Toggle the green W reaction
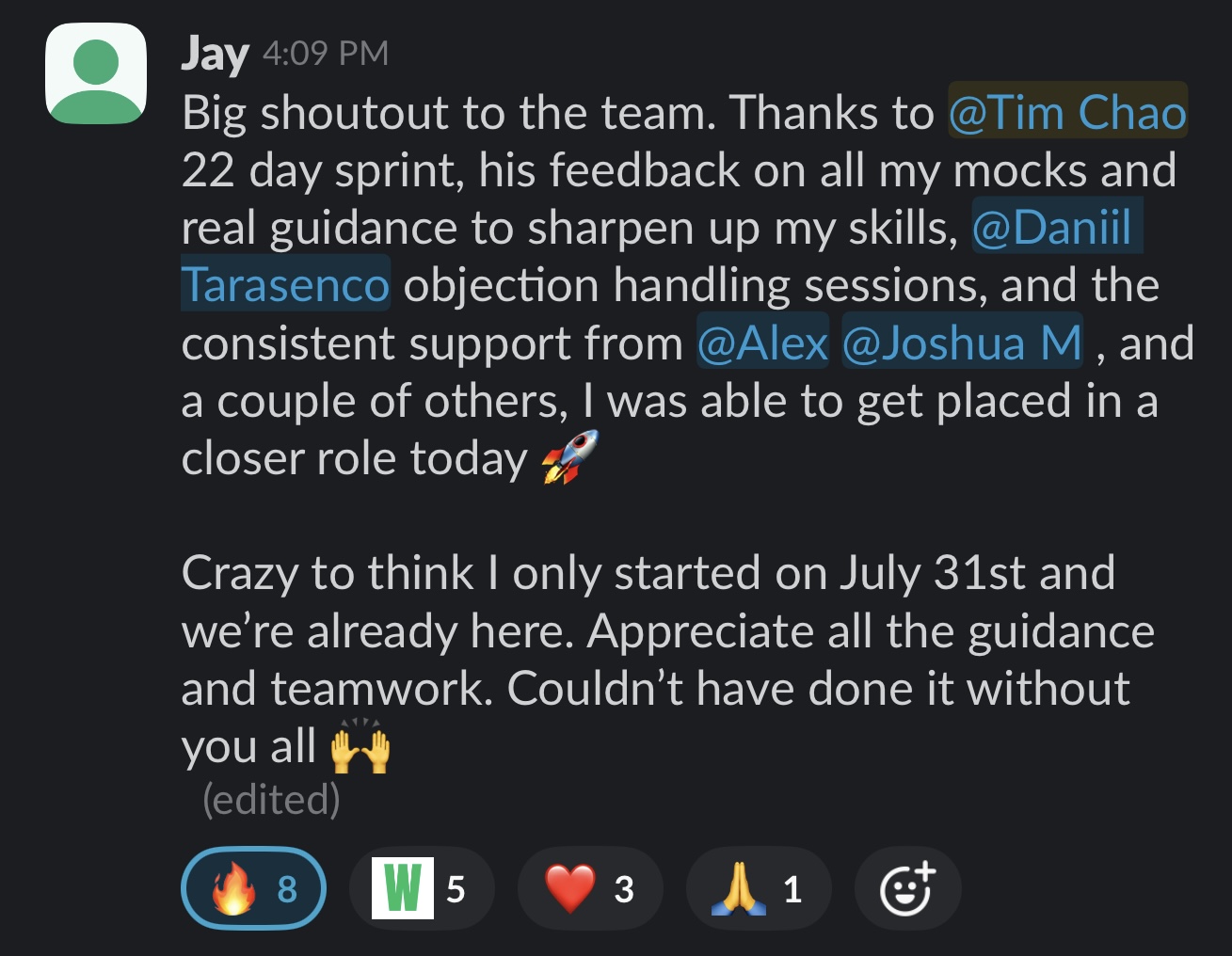The height and width of the screenshot is (956, 1232). 422,888
